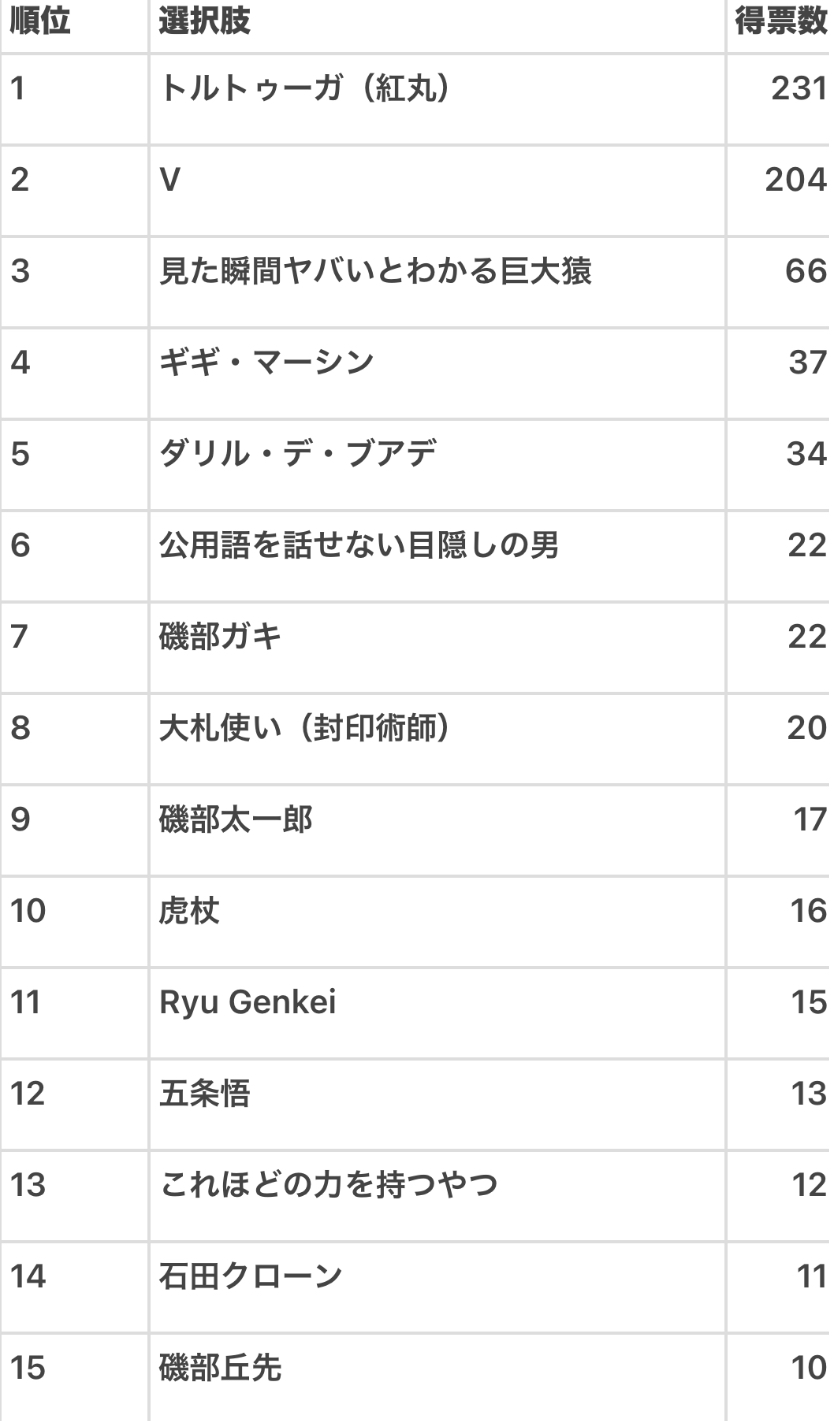
Task: Click 見た瞬間ヤバいとわかる巨大猿 row
Action: click(376, 271)
